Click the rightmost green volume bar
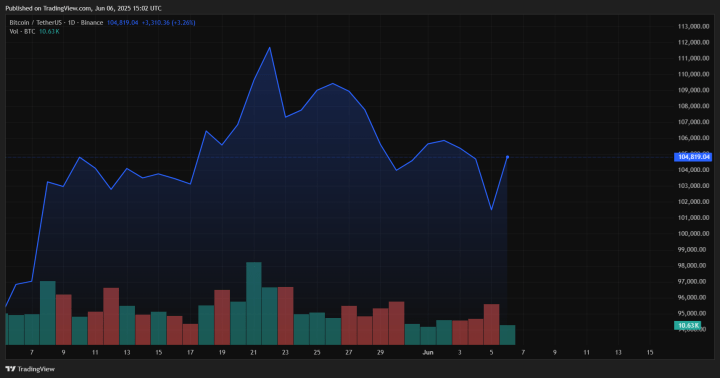Viewport: 720px width, 378px height. coord(507,335)
